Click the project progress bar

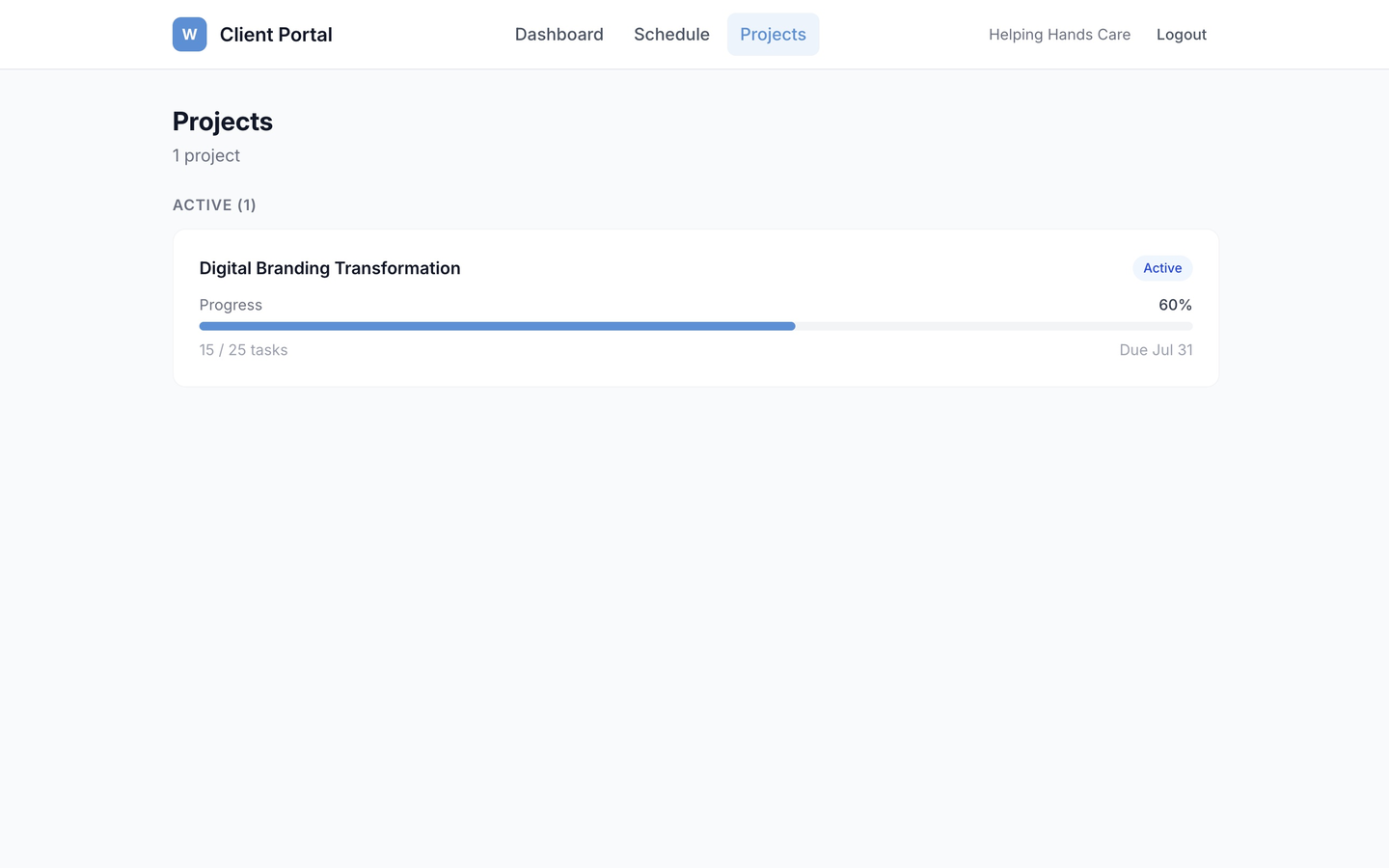click(x=694, y=326)
